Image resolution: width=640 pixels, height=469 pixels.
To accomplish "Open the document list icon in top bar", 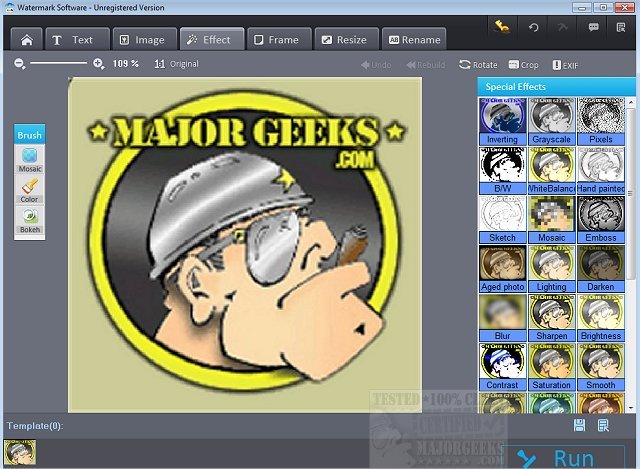I will 621,27.
